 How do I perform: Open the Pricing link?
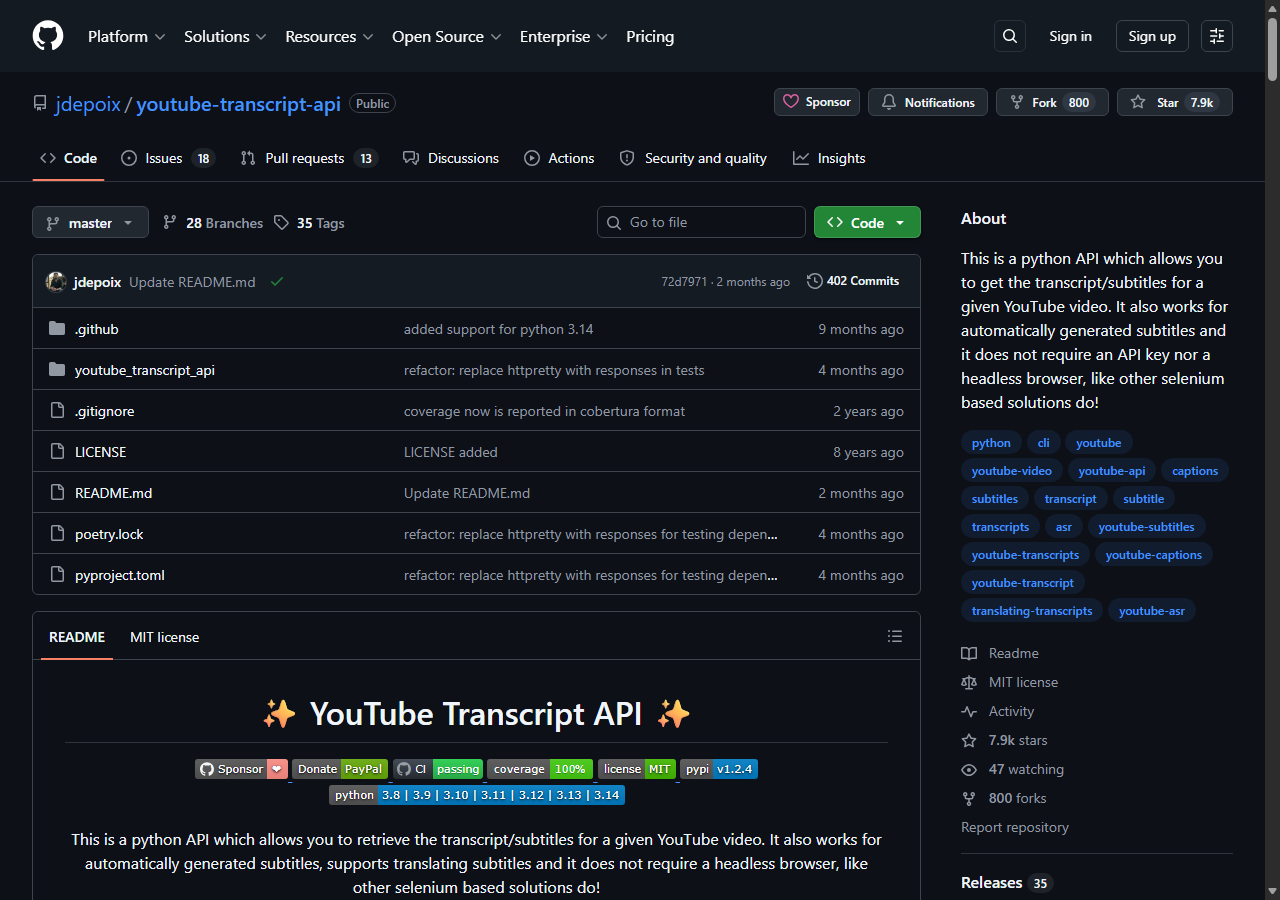pyautogui.click(x=650, y=36)
